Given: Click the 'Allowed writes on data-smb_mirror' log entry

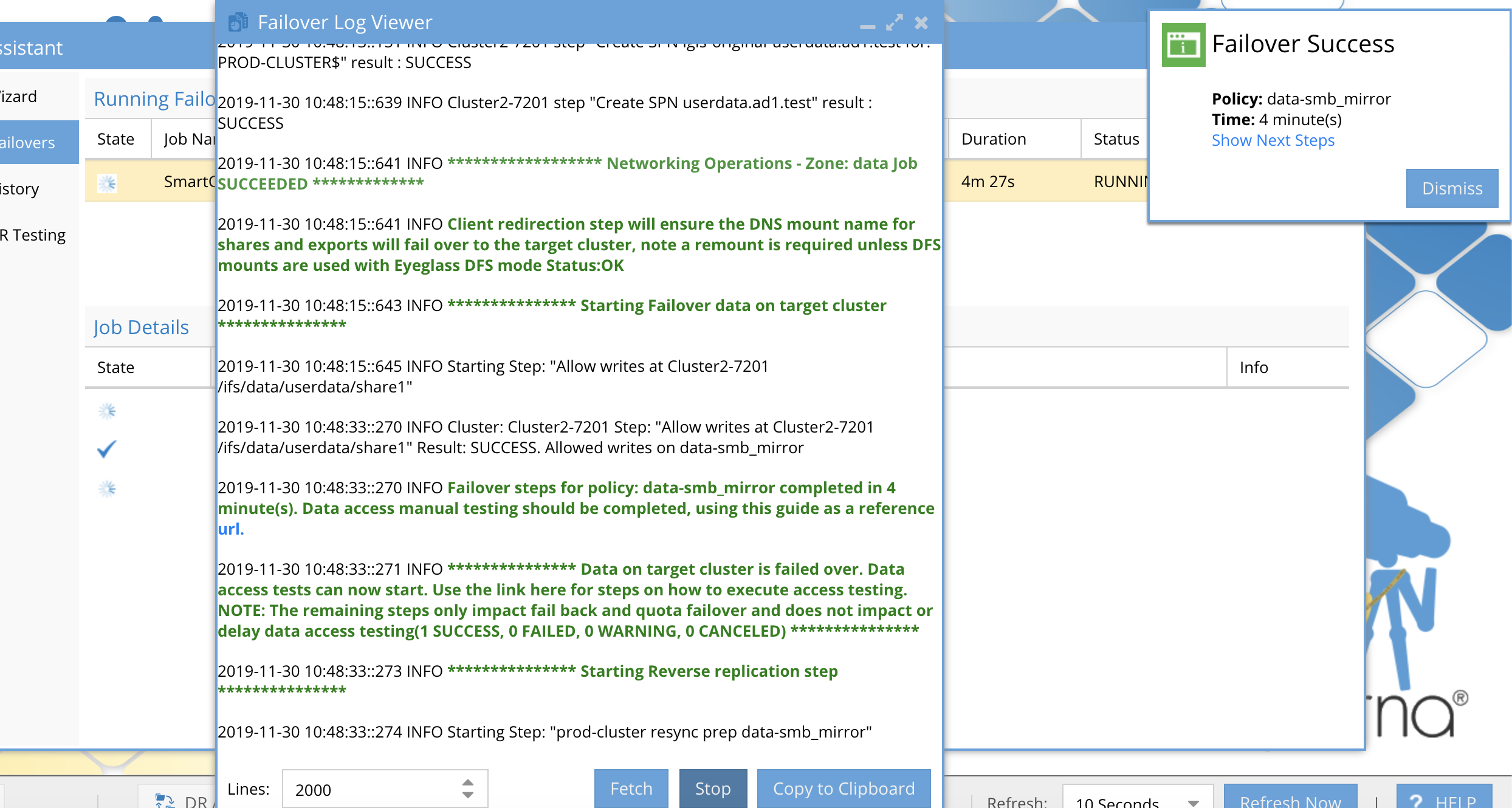Looking at the screenshot, I should tap(545, 437).
